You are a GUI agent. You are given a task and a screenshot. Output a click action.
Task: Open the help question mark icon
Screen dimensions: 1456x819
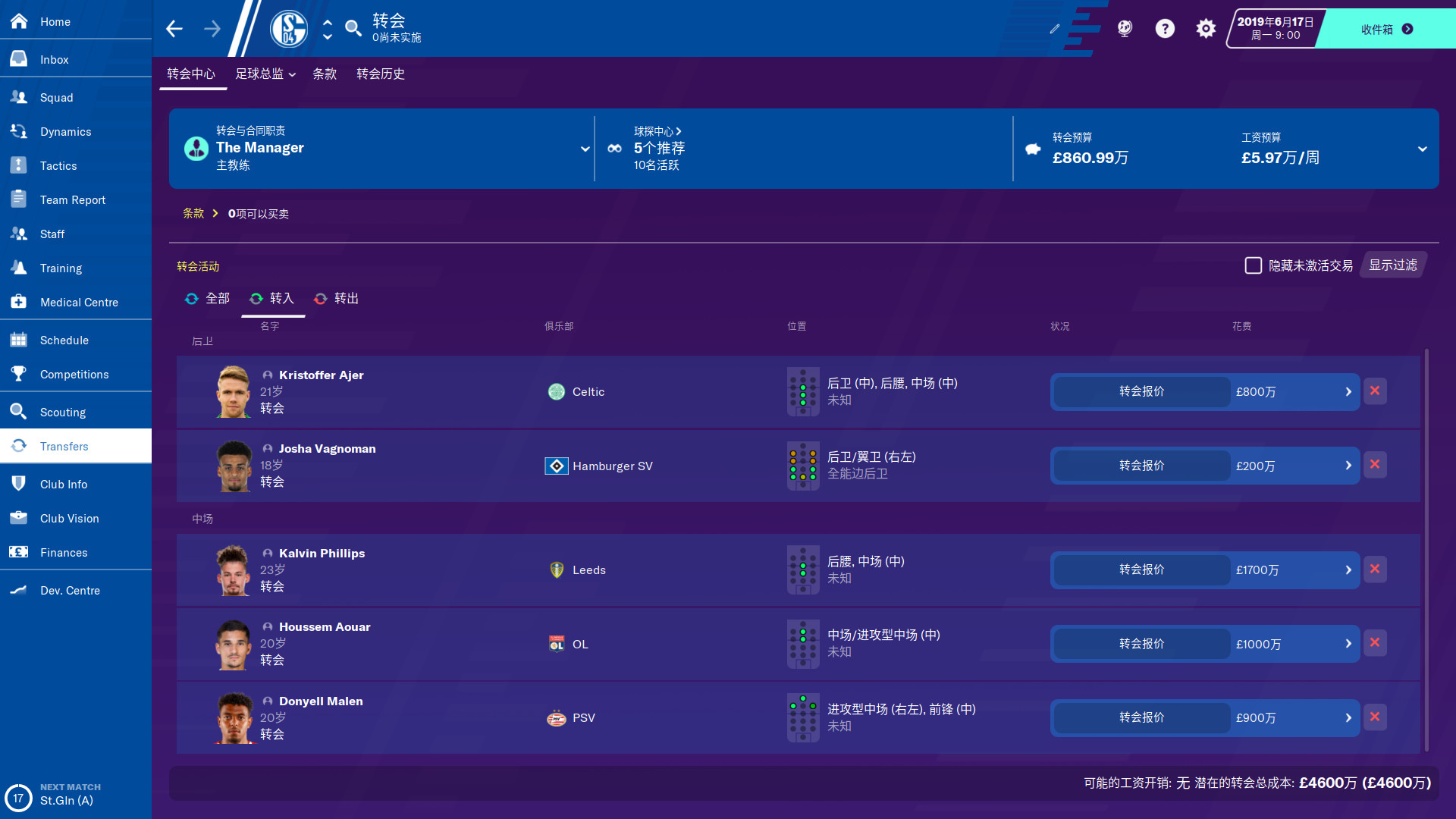coord(1165,28)
